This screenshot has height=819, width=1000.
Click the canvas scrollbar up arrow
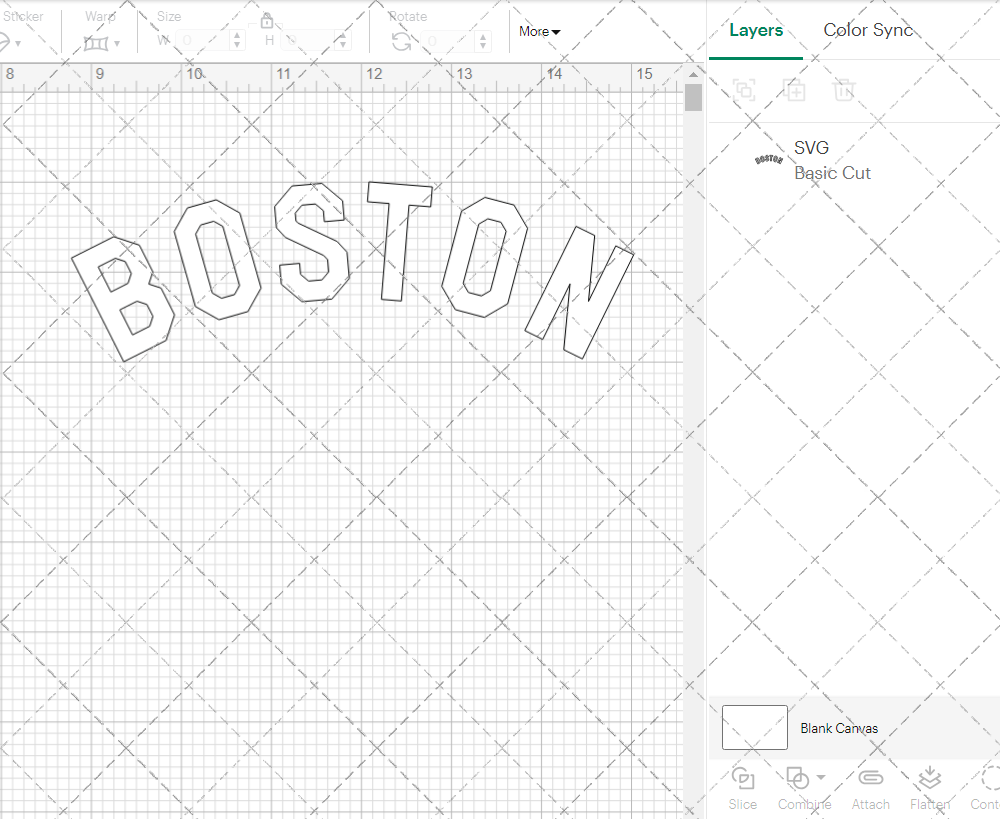(693, 75)
